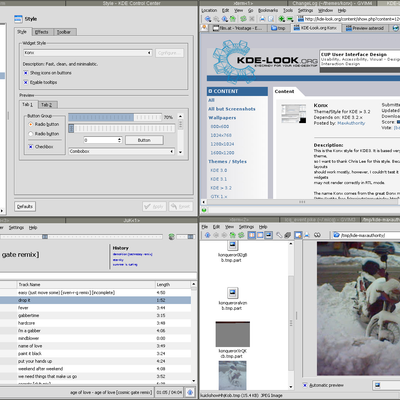Viewport: 400px width, 400px height.
Task: Click Print icon in browser toolbar
Action: pos(262,19)
